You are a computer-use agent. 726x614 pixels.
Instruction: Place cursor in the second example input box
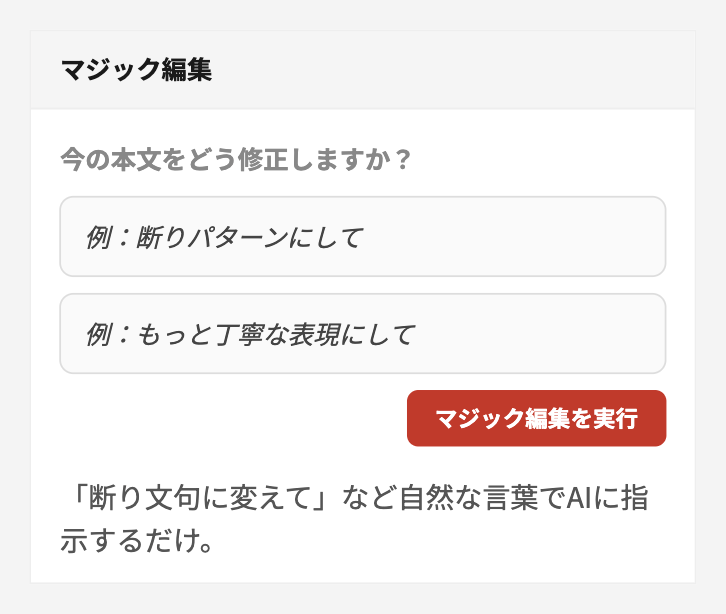click(x=362, y=334)
